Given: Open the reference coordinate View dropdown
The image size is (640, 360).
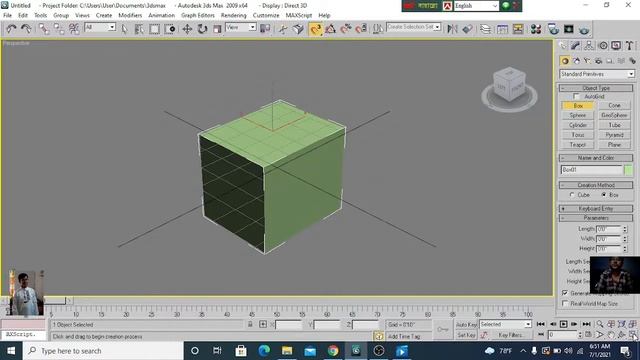Looking at the screenshot, I should [x=241, y=27].
